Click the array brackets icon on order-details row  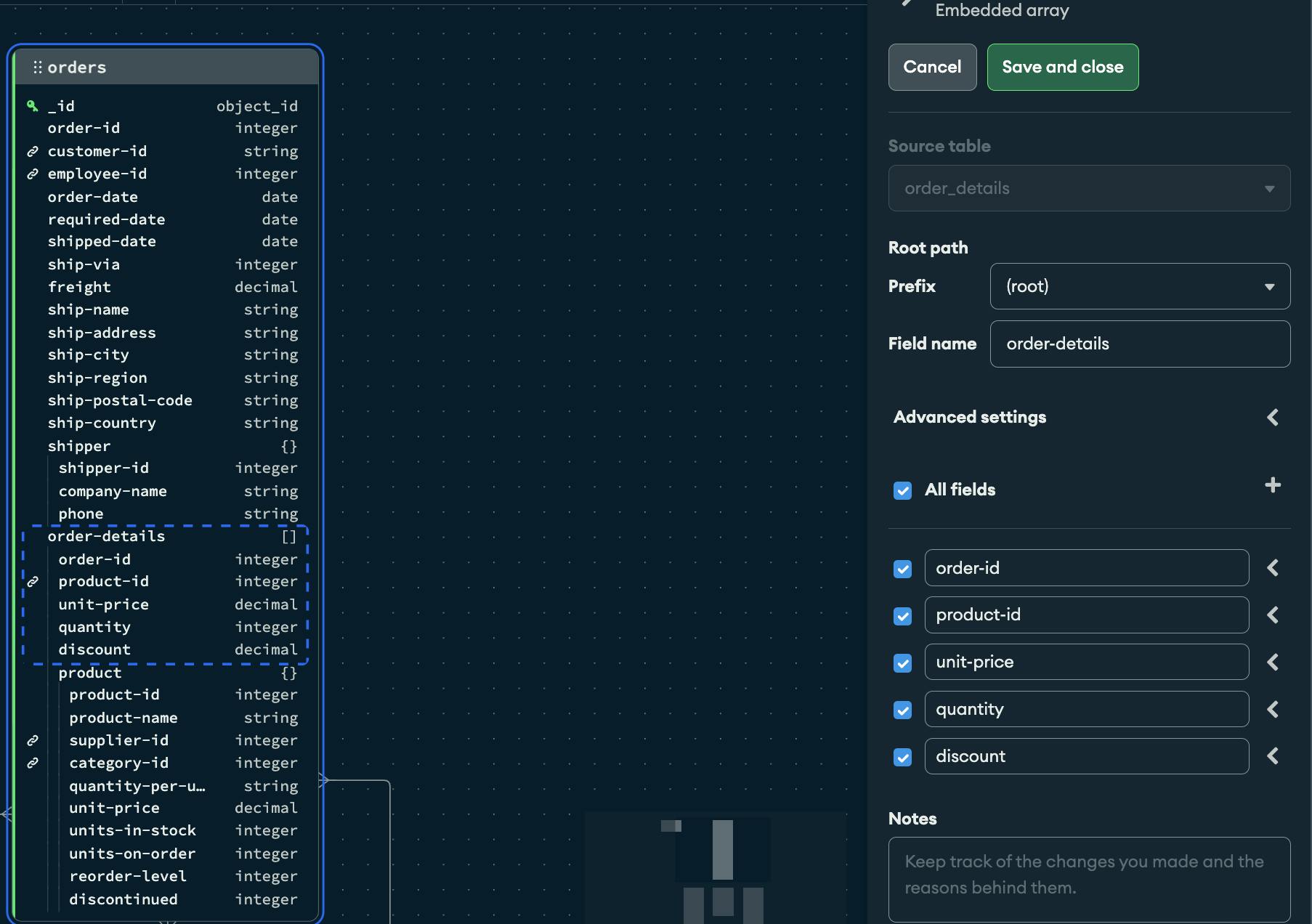(x=288, y=536)
